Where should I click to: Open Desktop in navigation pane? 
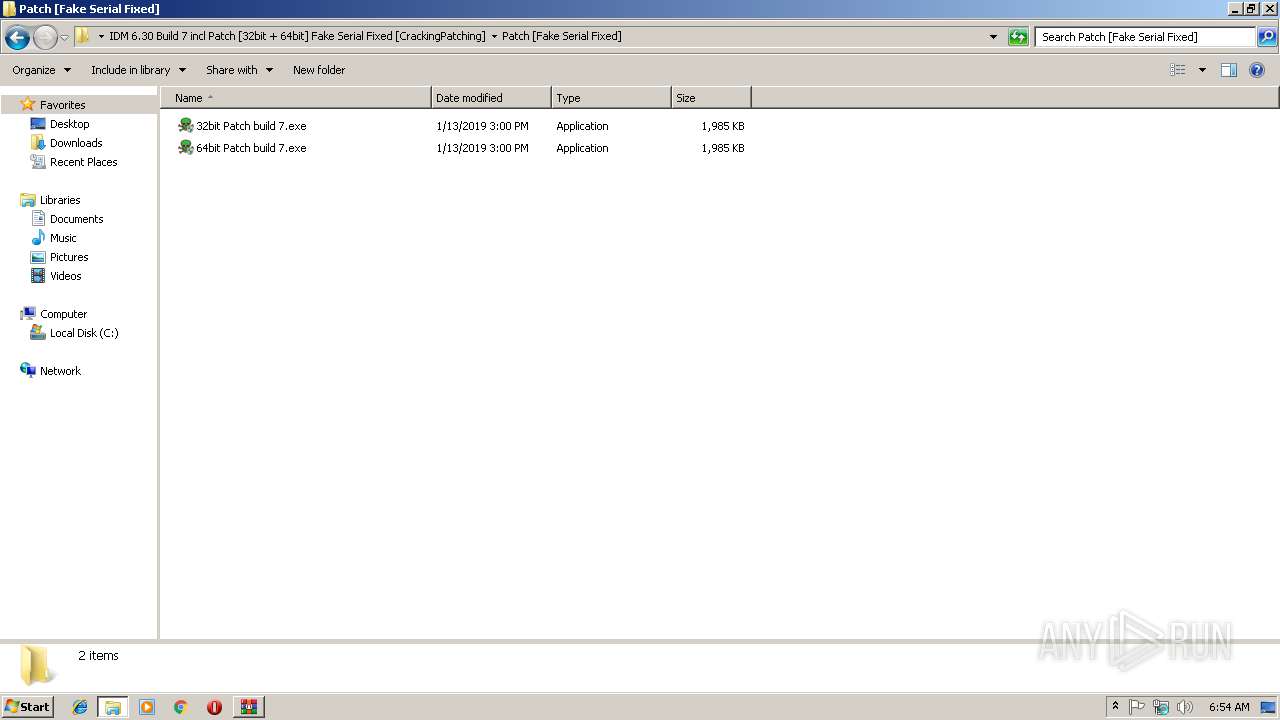(x=69, y=124)
